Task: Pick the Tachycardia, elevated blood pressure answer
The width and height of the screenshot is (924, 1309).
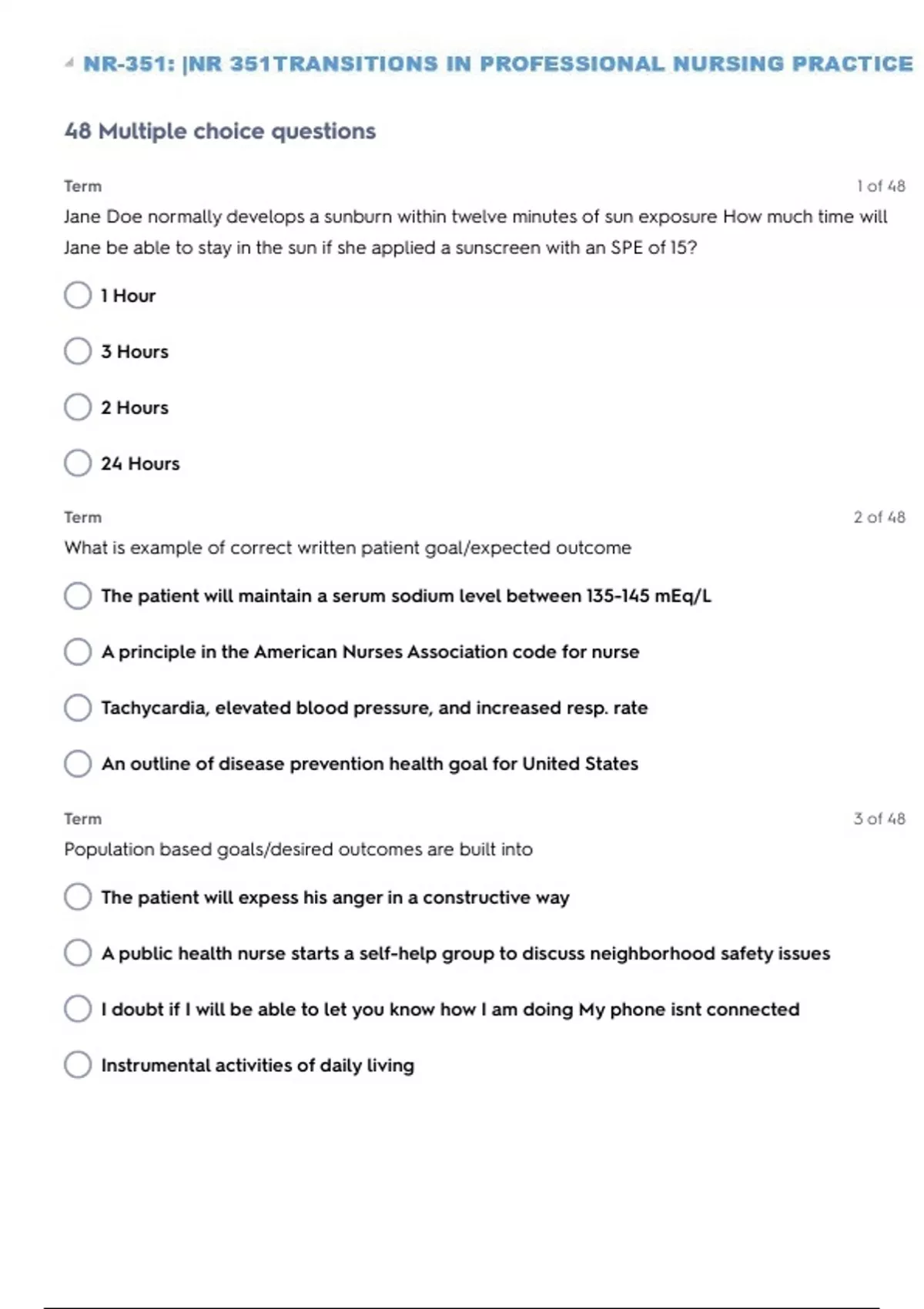Action: coord(78,708)
